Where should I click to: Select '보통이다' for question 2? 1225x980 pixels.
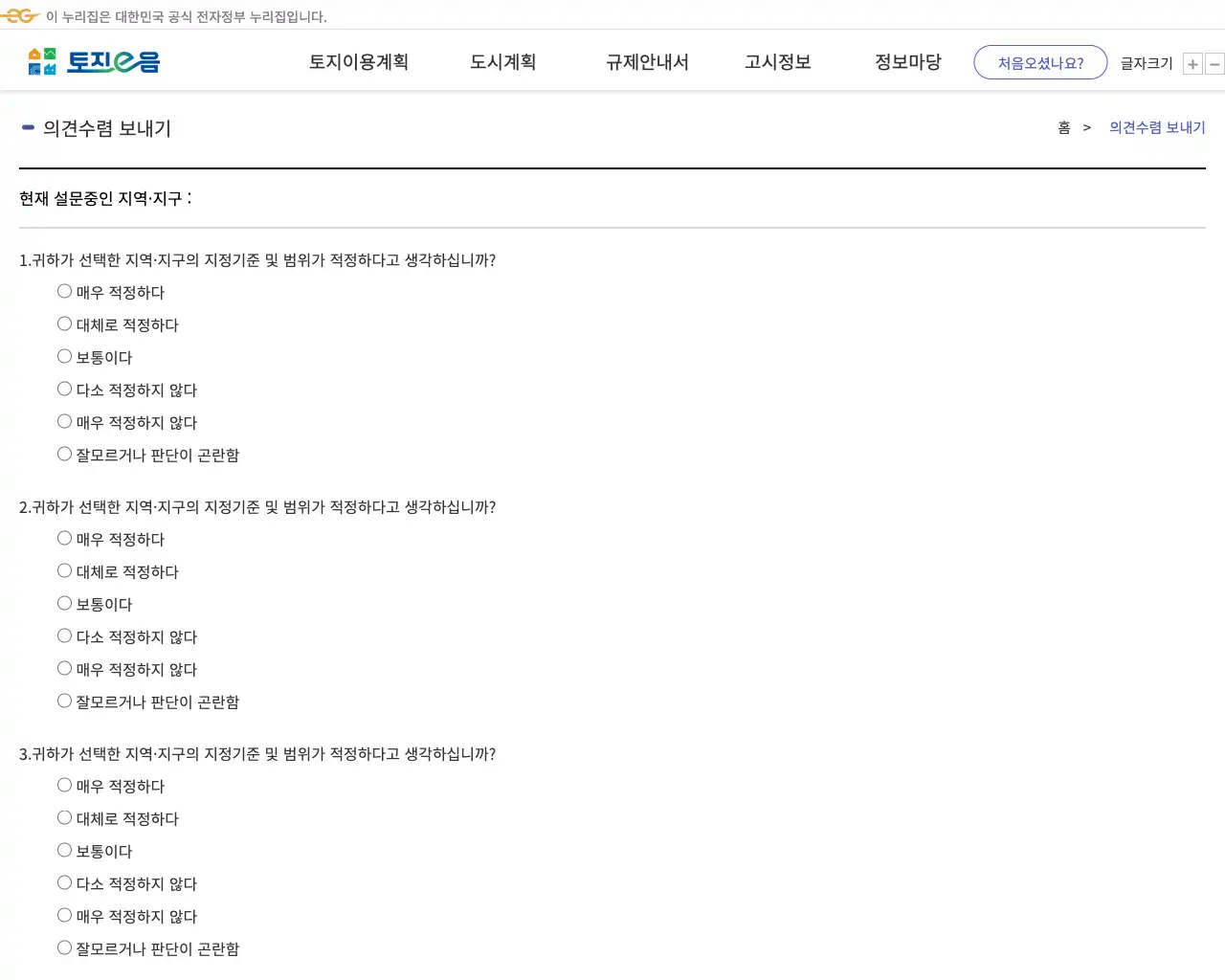tap(64, 603)
